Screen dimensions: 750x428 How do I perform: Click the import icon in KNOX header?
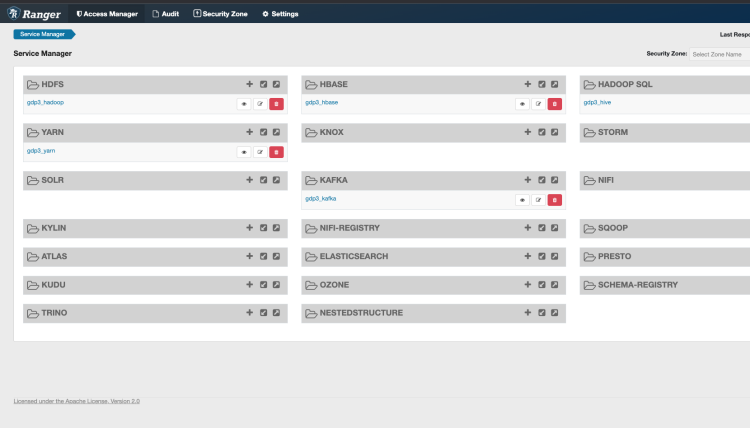point(541,132)
